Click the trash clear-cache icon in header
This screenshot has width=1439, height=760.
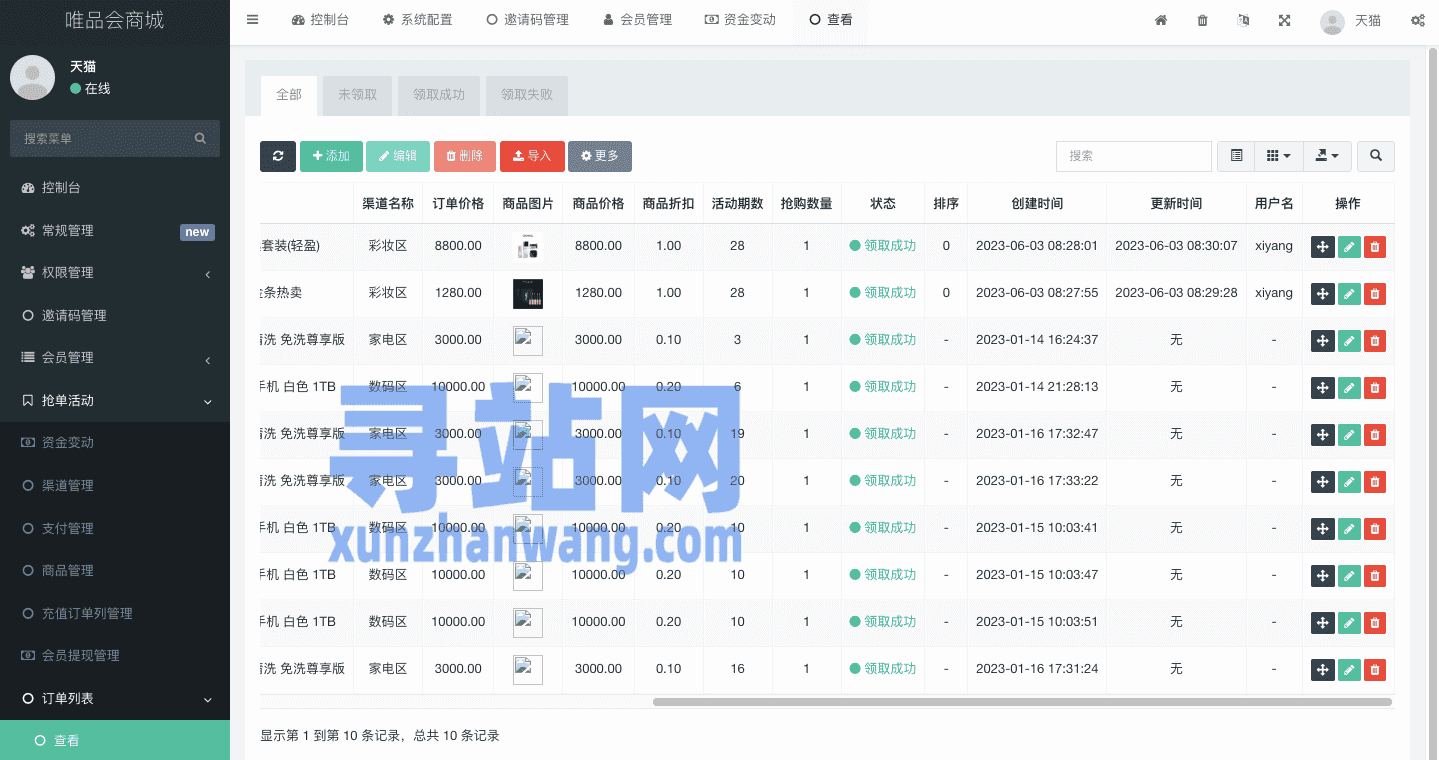(x=1202, y=20)
